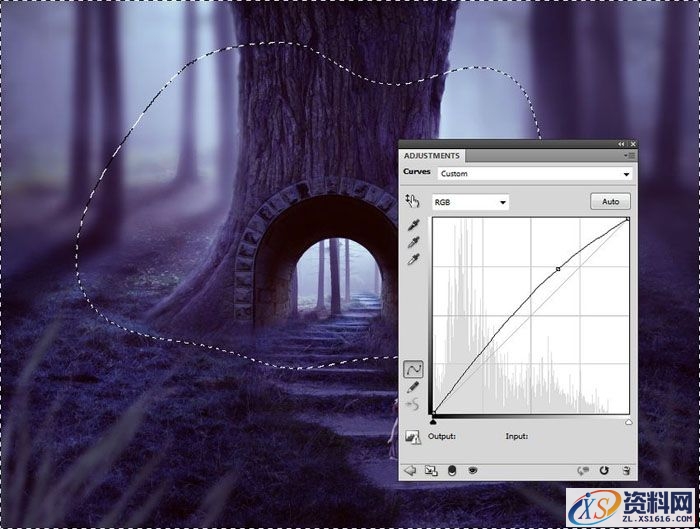Open the Curves preset dropdown showing Custom

click(x=535, y=174)
